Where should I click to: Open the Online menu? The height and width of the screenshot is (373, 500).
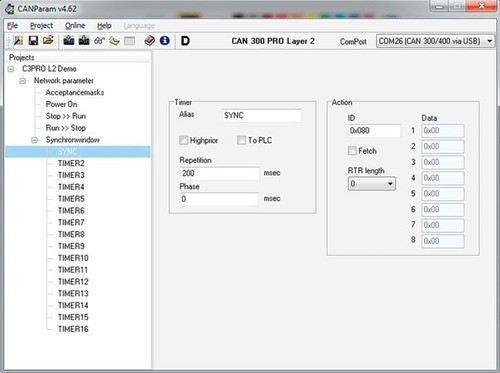pyautogui.click(x=75, y=26)
